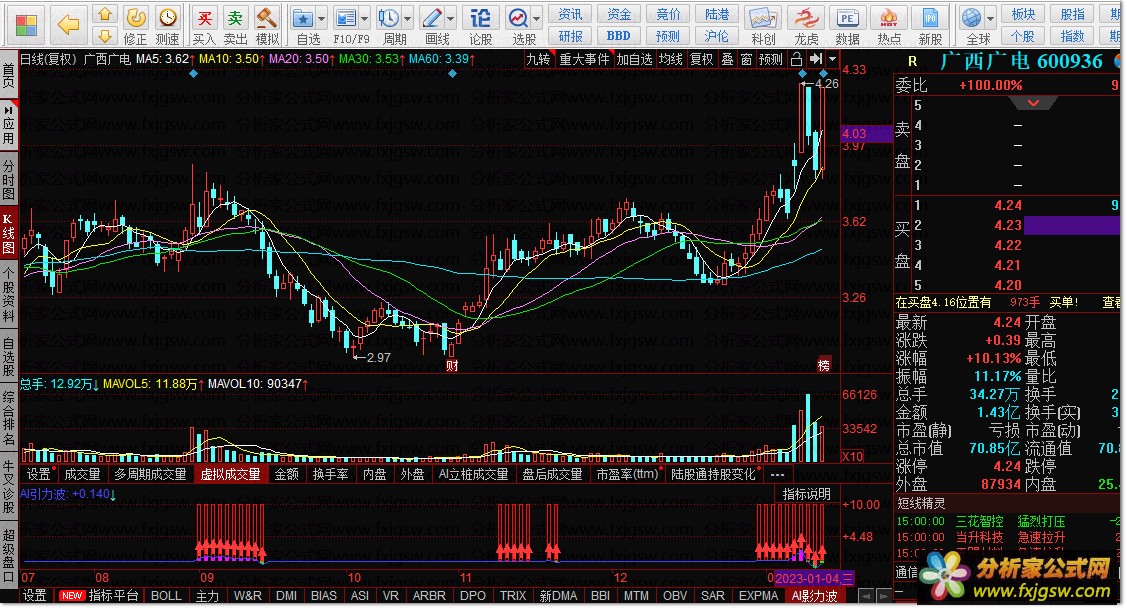Expand the 画线 drawing dropdown arrow
1127x608 pixels.
click(451, 19)
